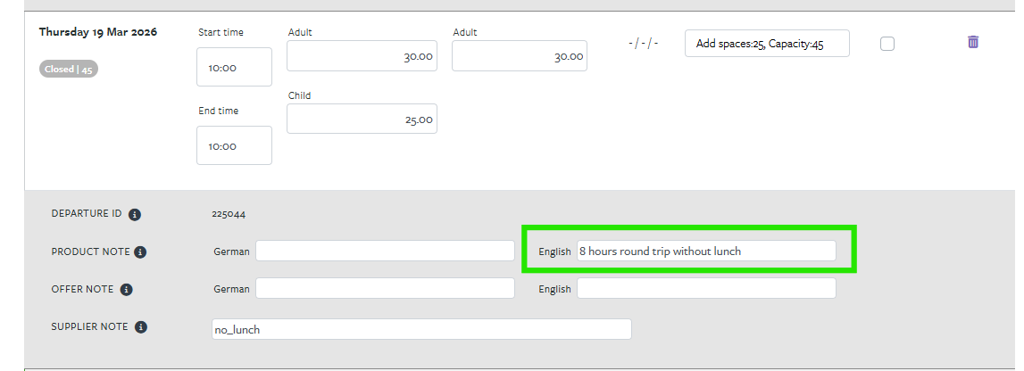
Task: Focus the English Offer Note field
Action: click(x=707, y=288)
